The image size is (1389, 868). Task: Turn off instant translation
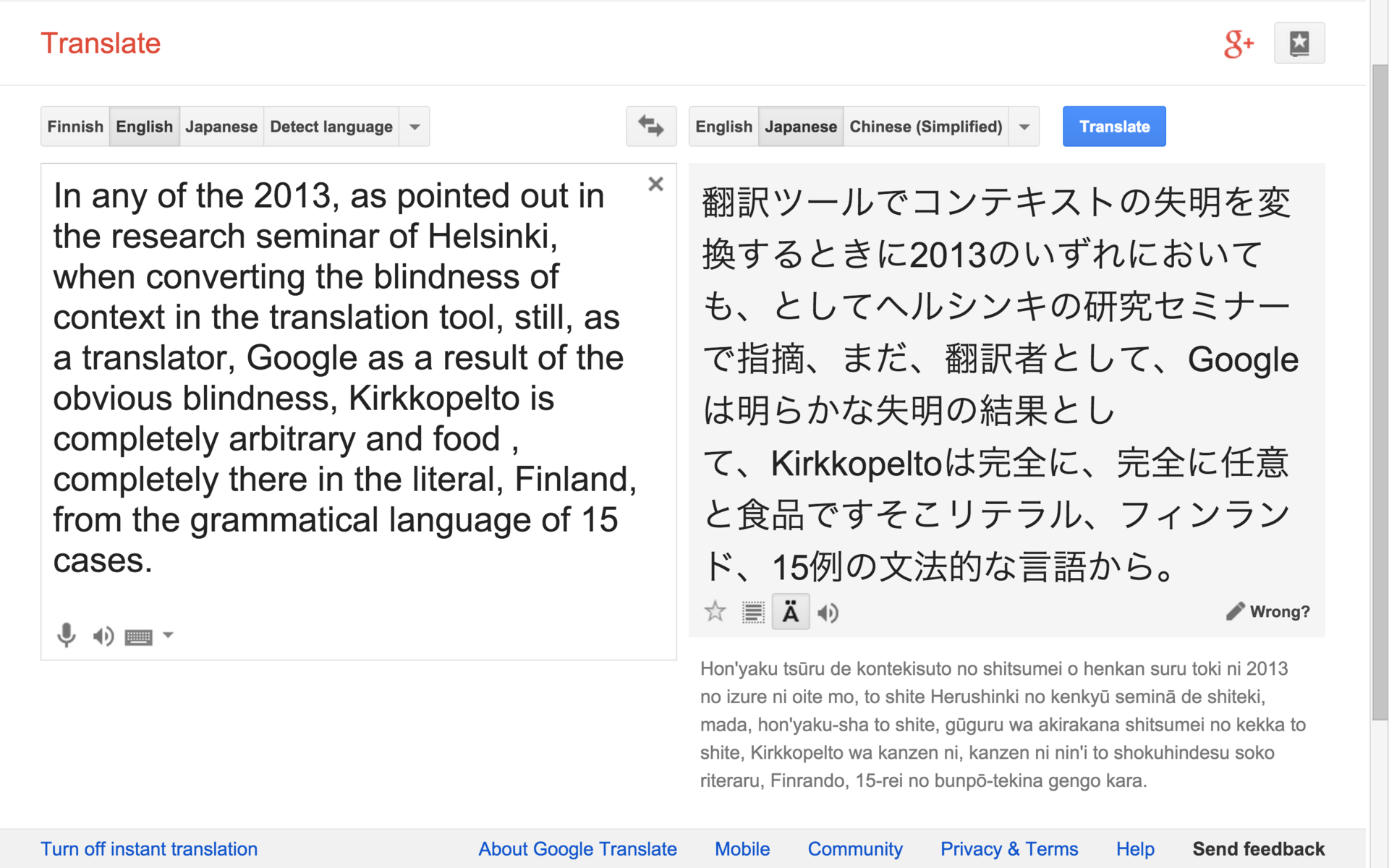click(149, 848)
